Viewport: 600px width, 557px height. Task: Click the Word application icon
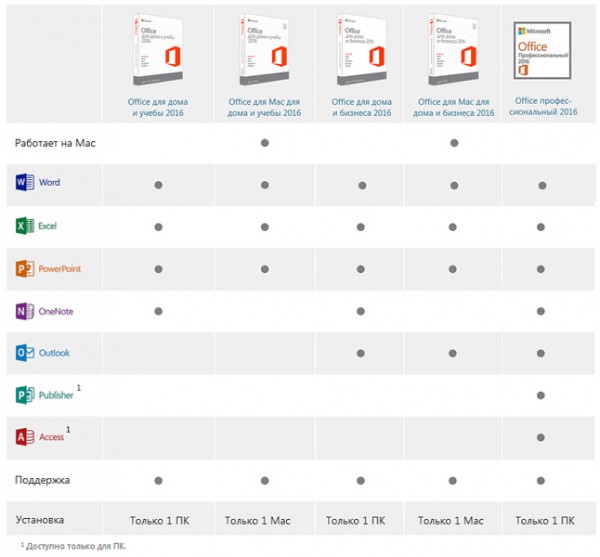[x=25, y=182]
